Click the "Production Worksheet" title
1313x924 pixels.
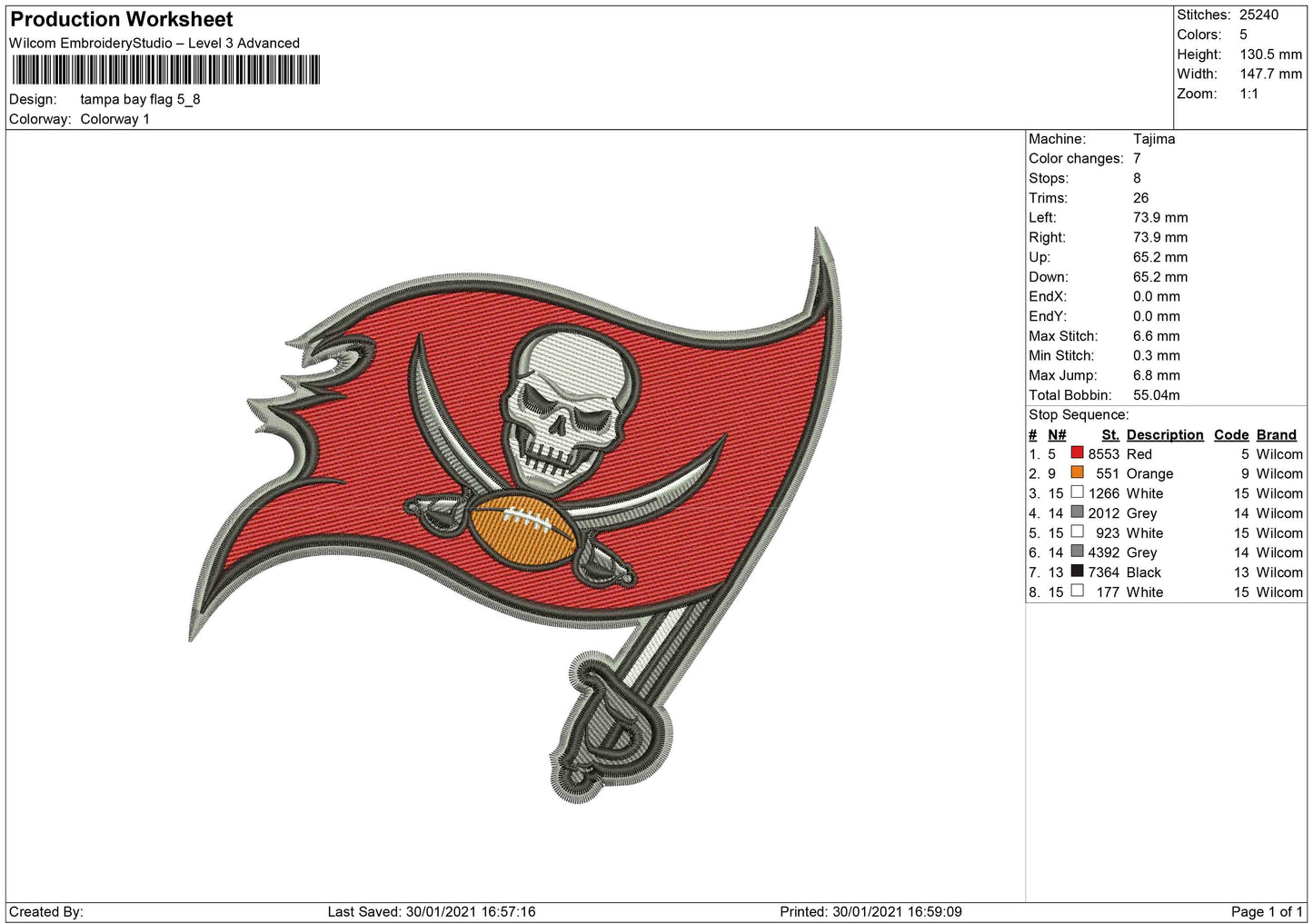tap(122, 19)
